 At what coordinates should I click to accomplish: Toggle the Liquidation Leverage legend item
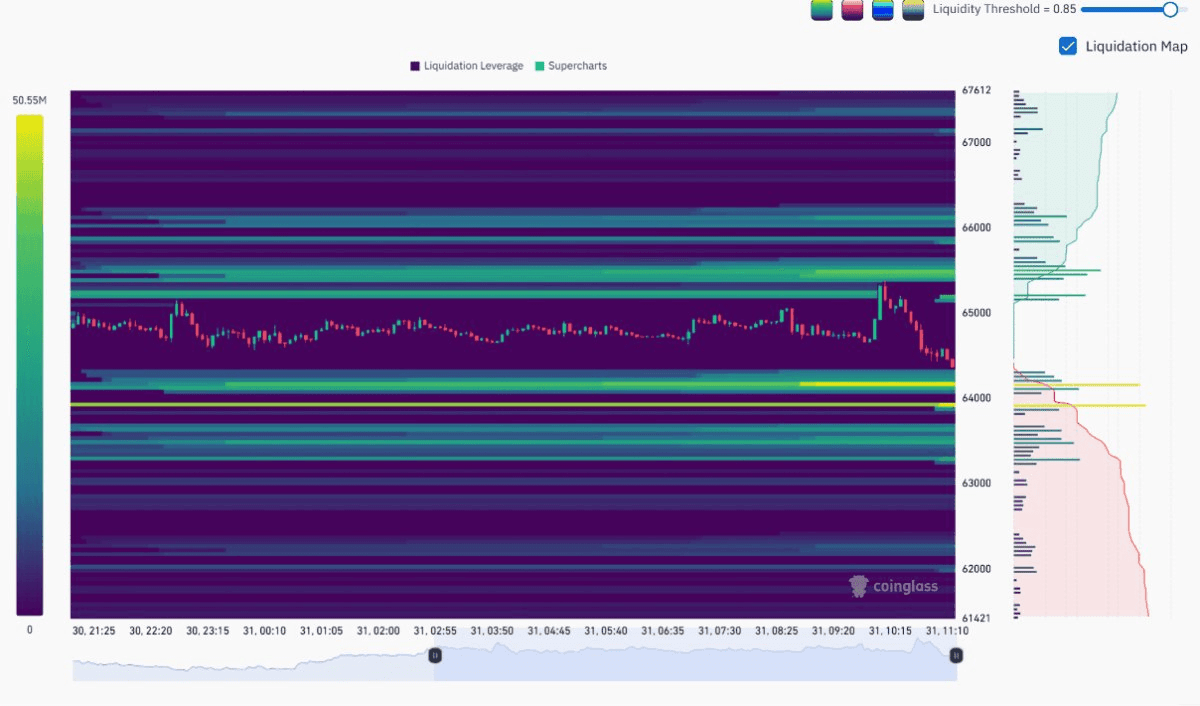[x=466, y=66]
